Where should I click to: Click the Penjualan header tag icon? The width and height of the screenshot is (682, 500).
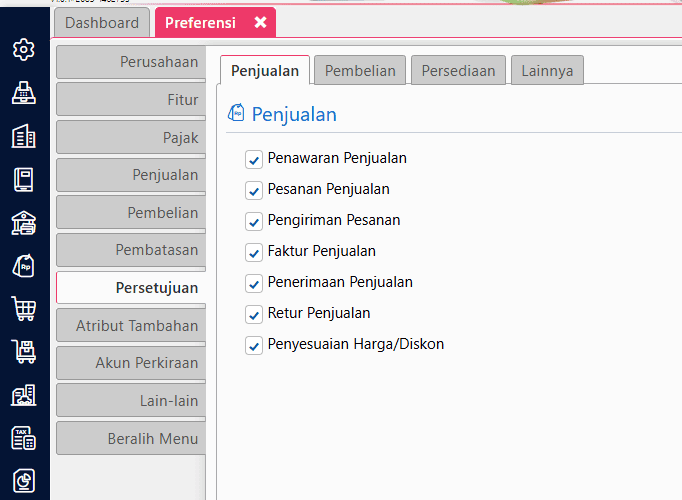click(x=236, y=113)
